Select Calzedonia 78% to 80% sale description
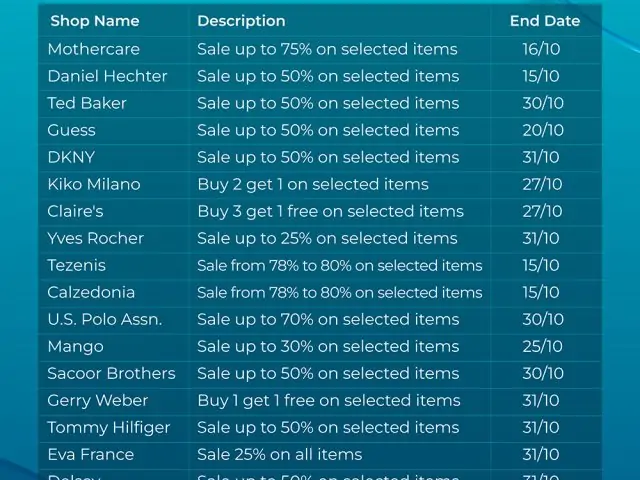Screen dimensions: 640x480 click(x=340, y=293)
